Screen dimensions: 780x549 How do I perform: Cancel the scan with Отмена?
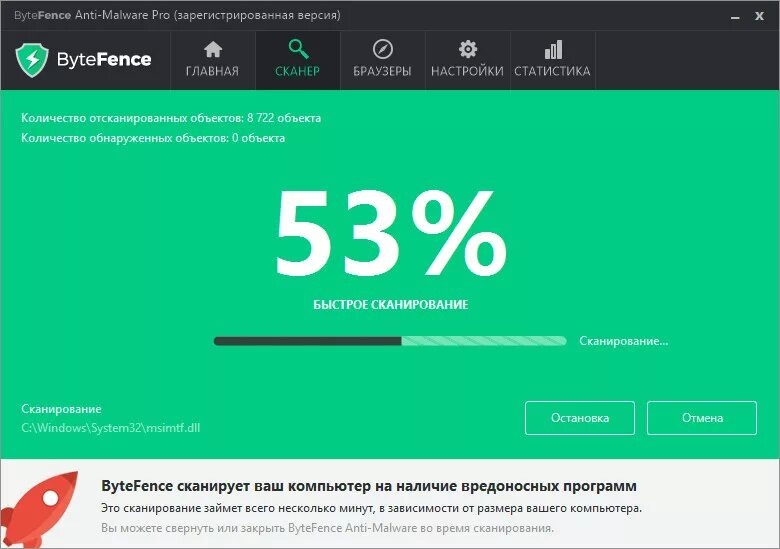702,418
